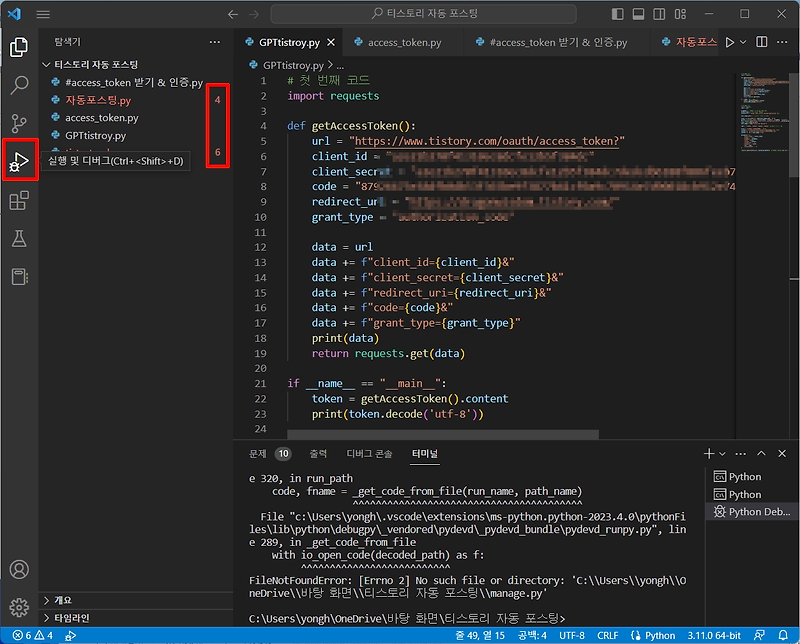Open 자동포스팅.py in the file explorer
The width and height of the screenshot is (800, 644).
[x=97, y=100]
